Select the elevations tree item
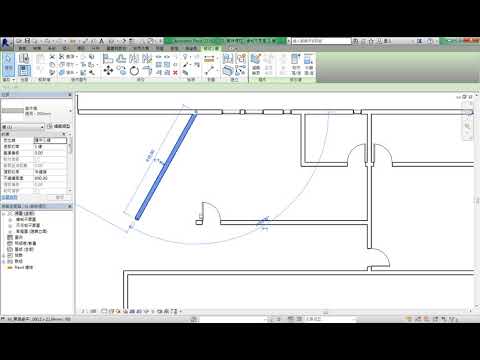 point(32,231)
